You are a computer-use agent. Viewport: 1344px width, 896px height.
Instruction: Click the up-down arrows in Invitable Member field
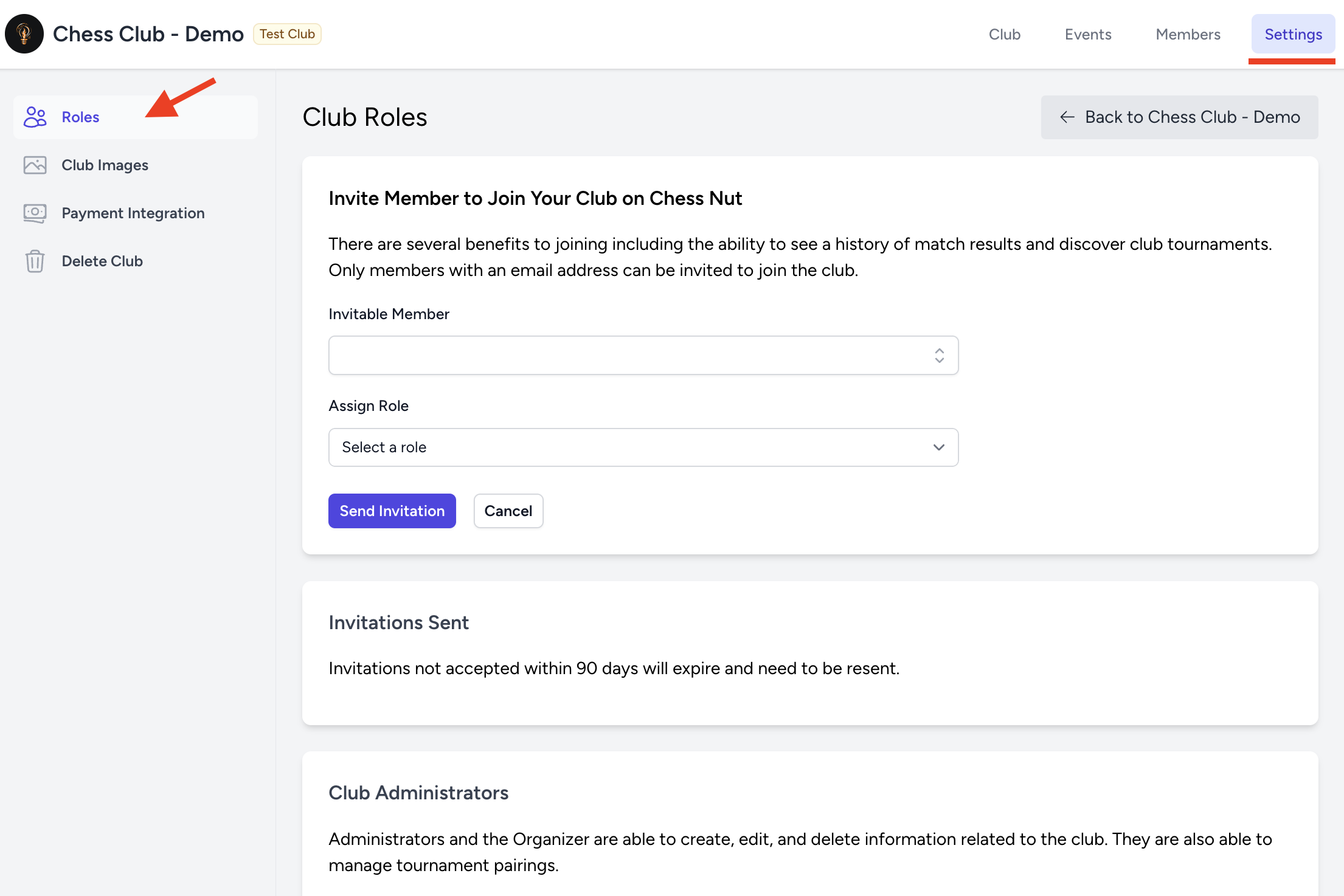point(939,356)
